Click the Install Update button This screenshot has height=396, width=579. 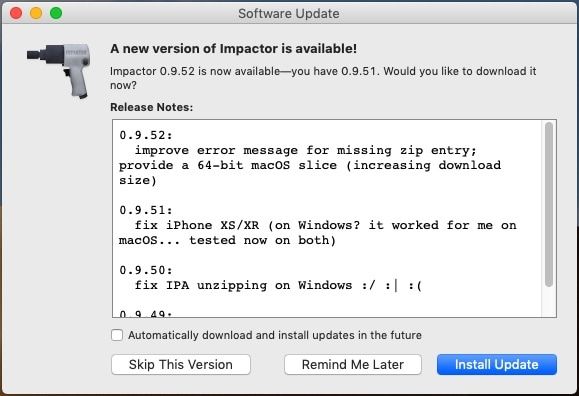[x=497, y=365]
